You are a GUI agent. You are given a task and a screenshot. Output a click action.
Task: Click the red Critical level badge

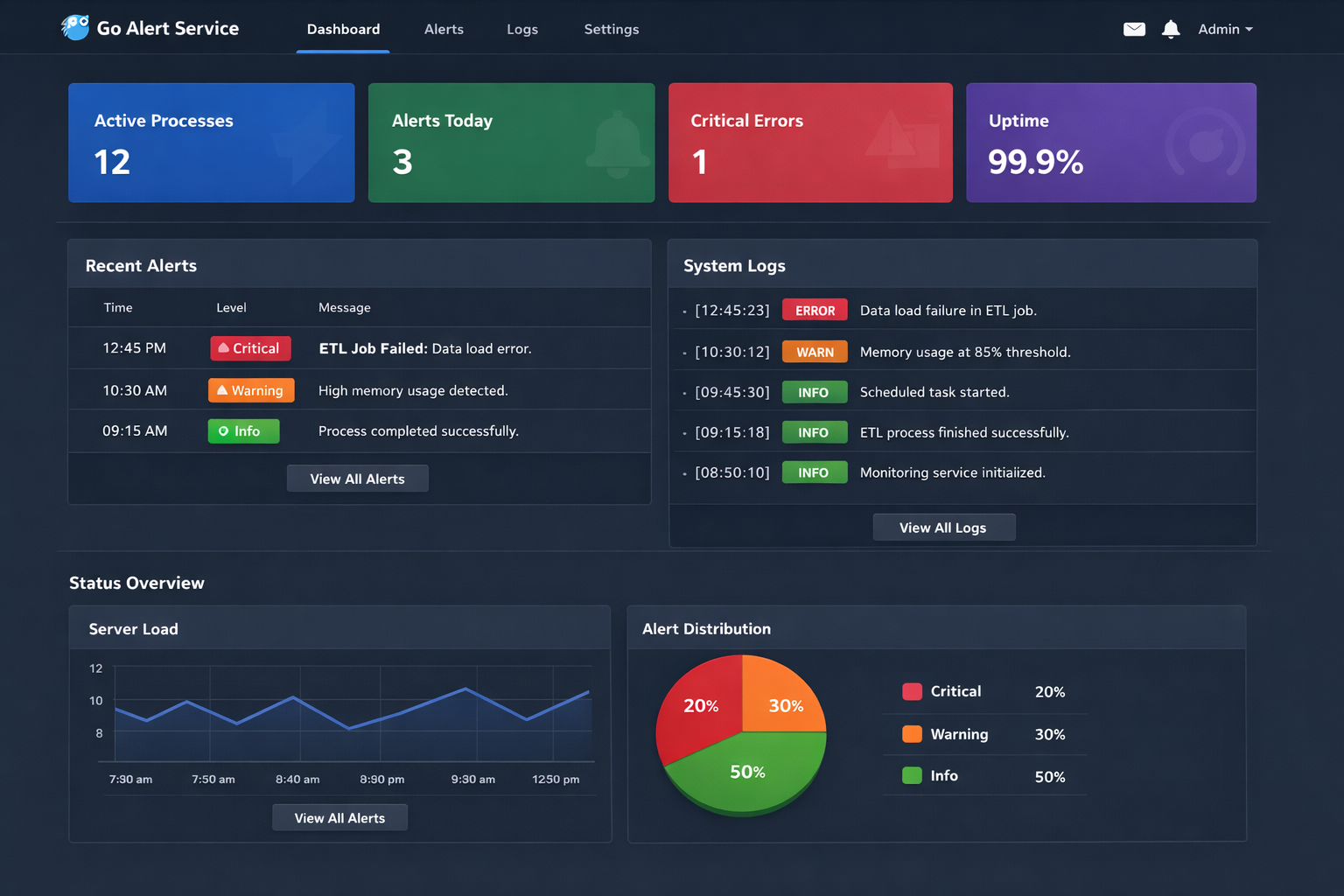tap(250, 348)
